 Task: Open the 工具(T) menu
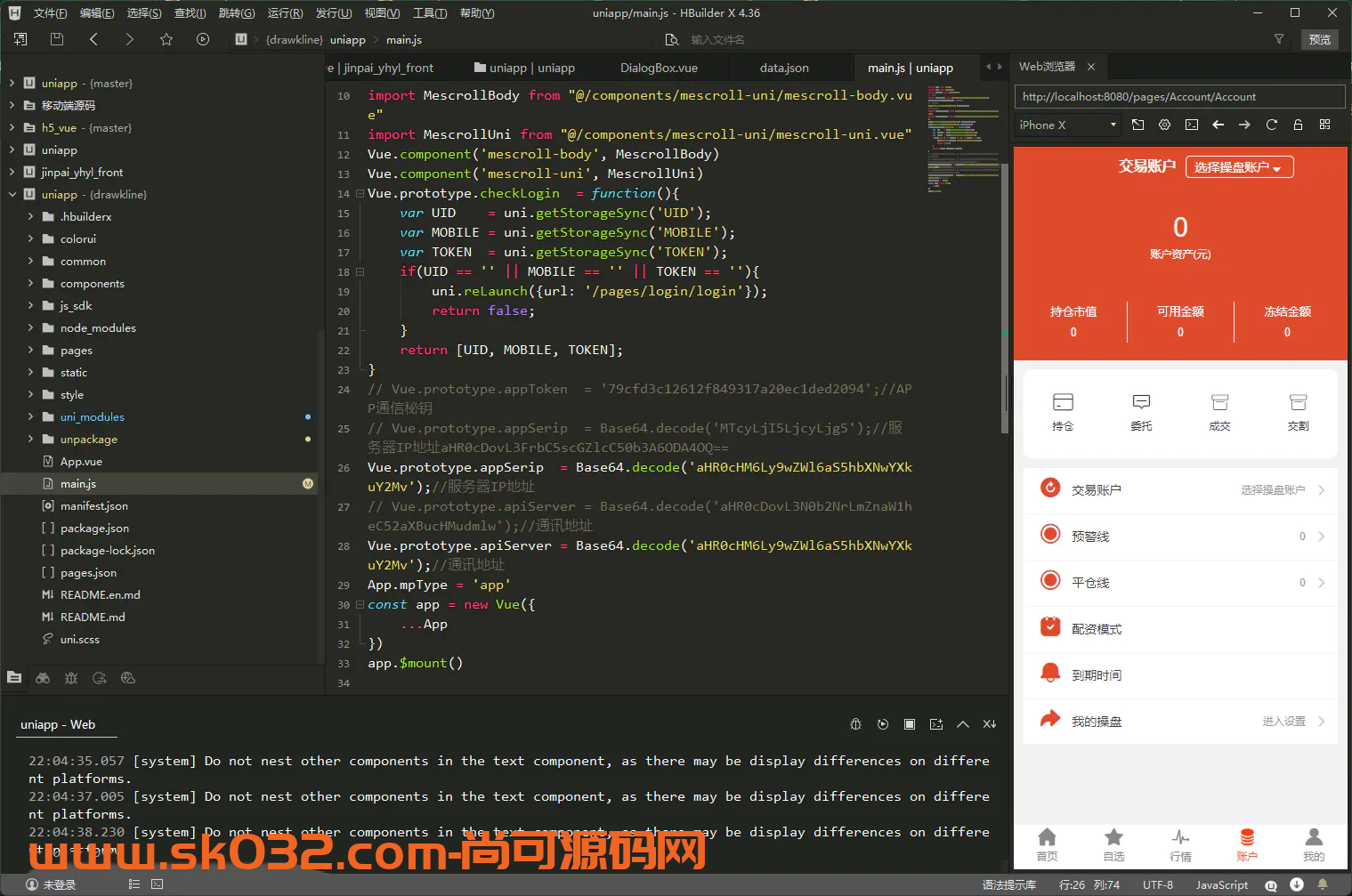coord(429,13)
